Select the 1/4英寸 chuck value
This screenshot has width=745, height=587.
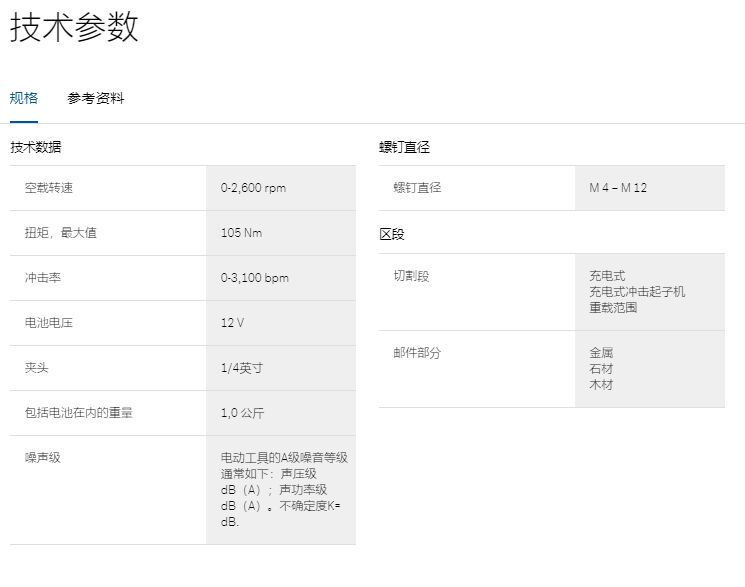click(242, 368)
